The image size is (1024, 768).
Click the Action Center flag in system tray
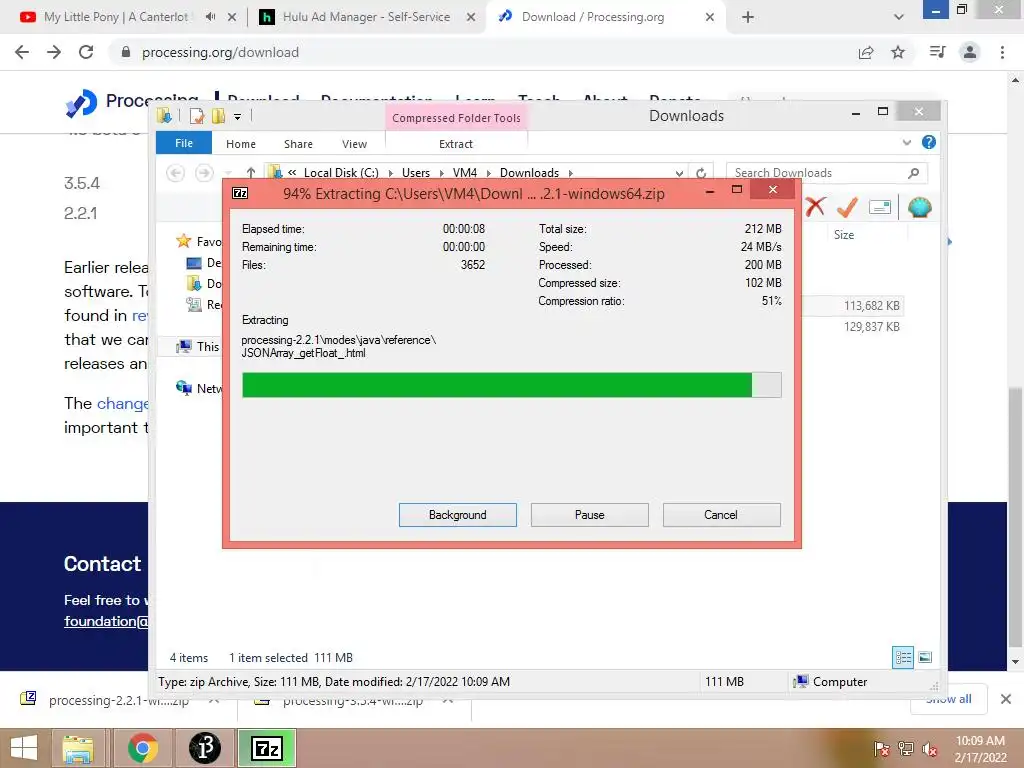(881, 749)
